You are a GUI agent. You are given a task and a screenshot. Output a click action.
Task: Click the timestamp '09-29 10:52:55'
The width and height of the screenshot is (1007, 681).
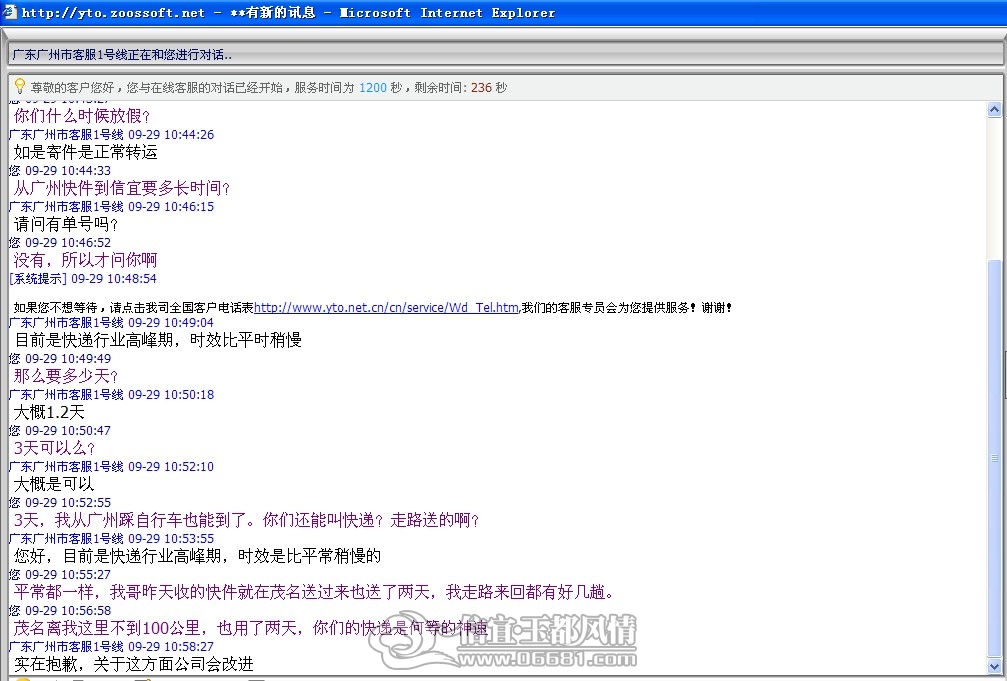(x=68, y=502)
